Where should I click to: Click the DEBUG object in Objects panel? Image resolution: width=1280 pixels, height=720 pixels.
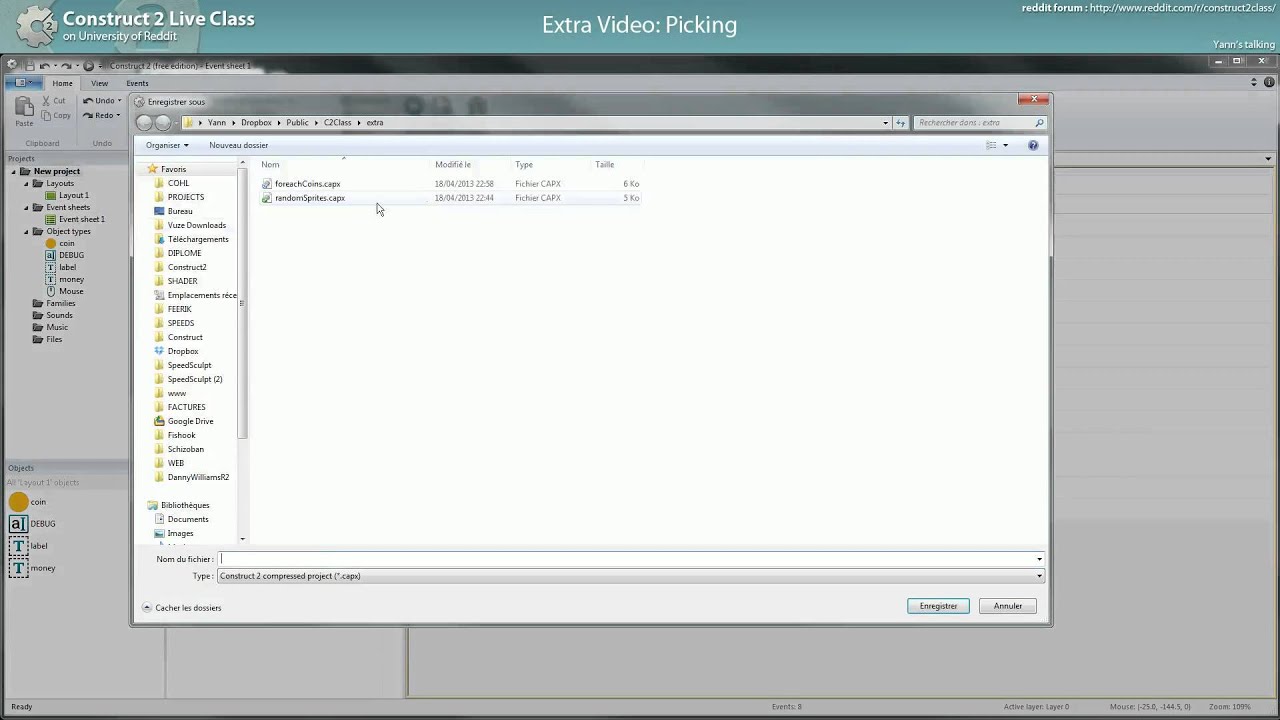32,524
